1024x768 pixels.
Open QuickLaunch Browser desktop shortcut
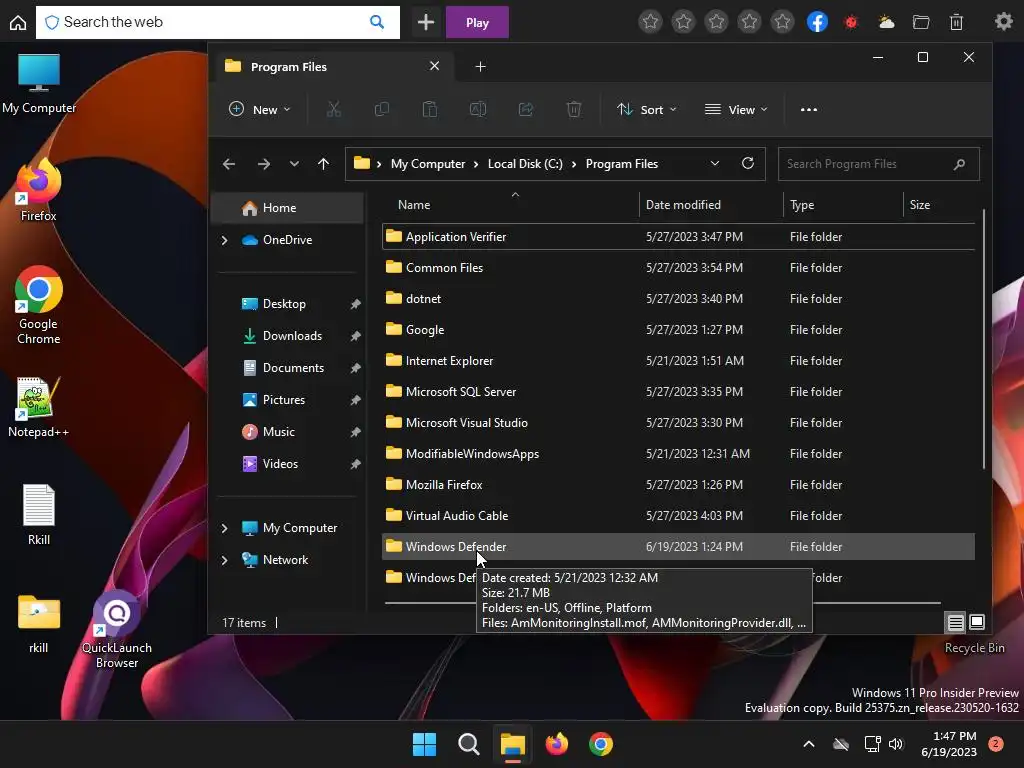tap(117, 630)
